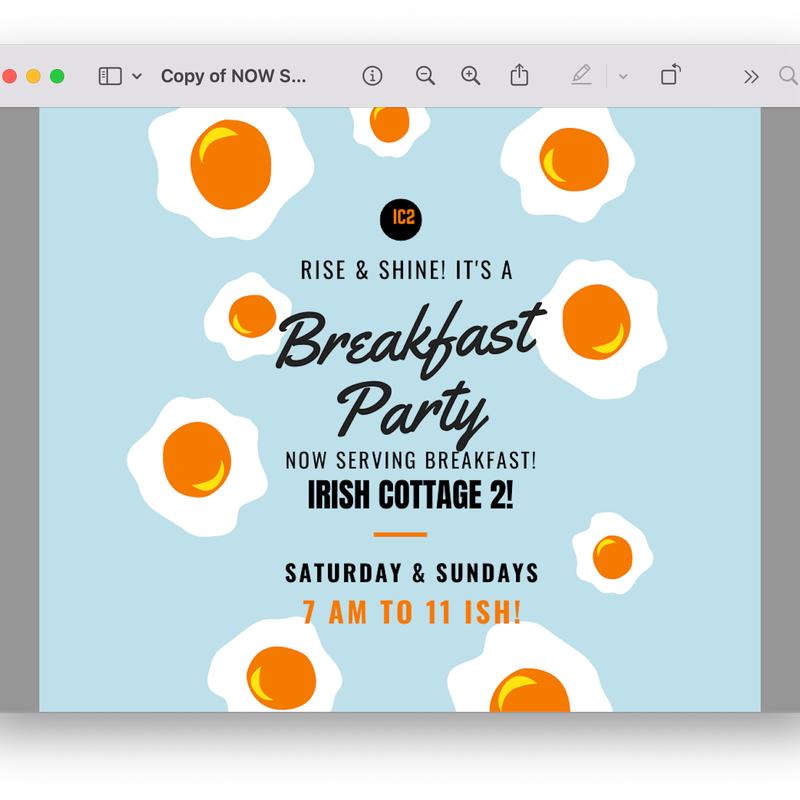Minimize the window using the yellow button

[33, 76]
